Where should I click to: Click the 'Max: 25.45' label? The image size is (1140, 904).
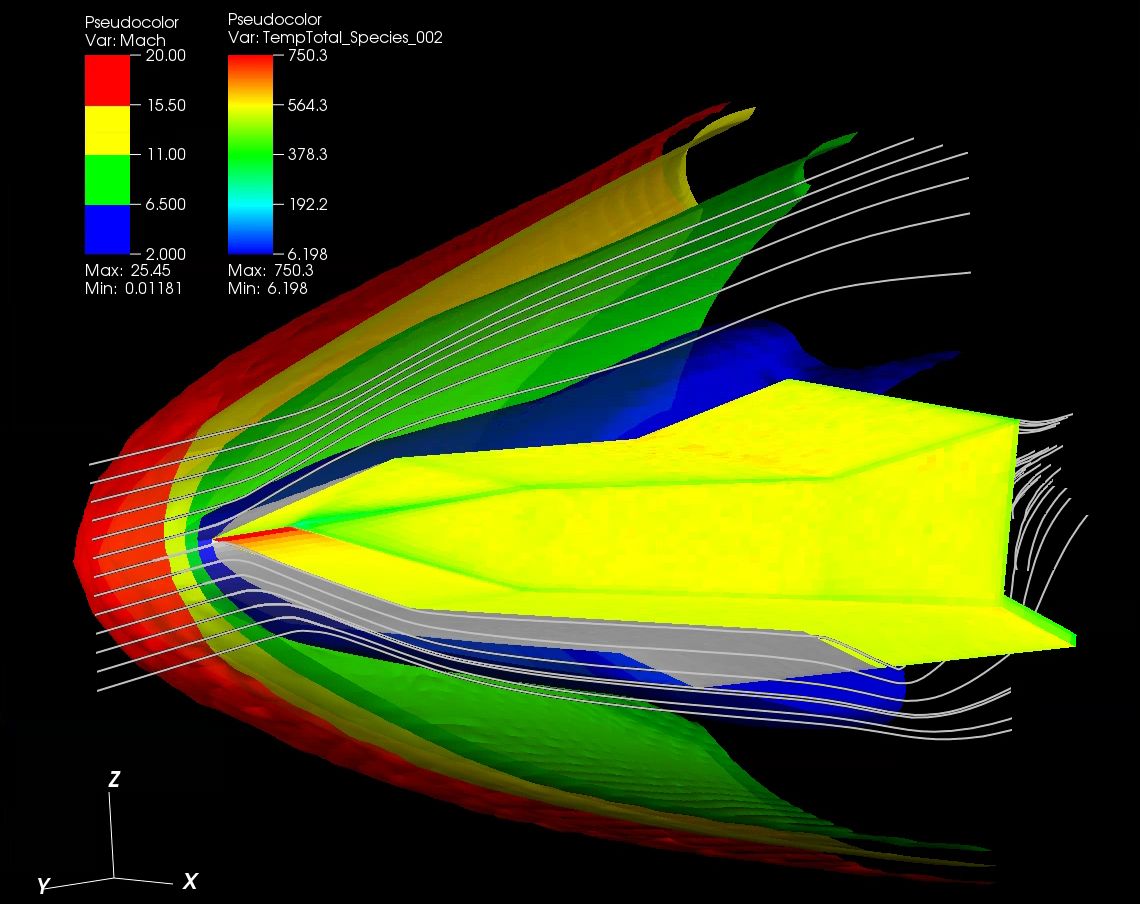pos(127,271)
